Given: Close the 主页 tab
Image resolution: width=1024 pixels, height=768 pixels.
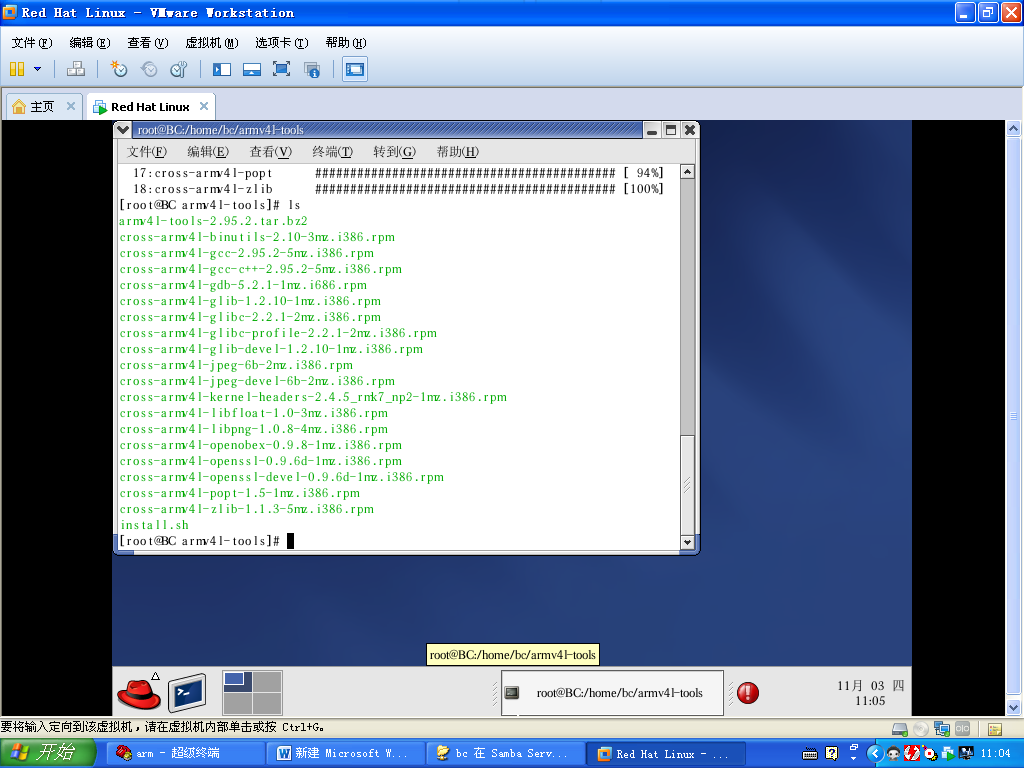Looking at the screenshot, I should (x=71, y=106).
